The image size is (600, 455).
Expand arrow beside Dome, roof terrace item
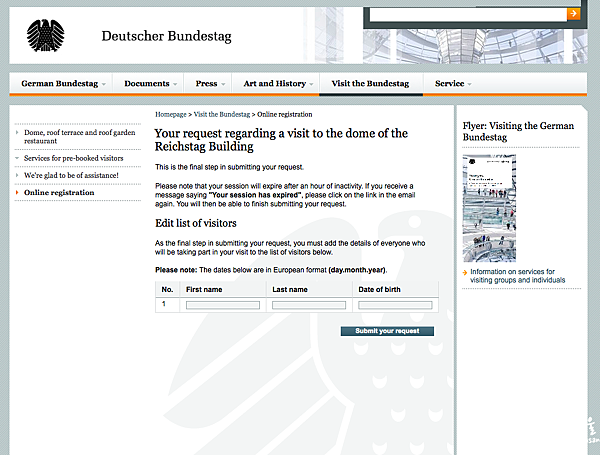click(17, 132)
